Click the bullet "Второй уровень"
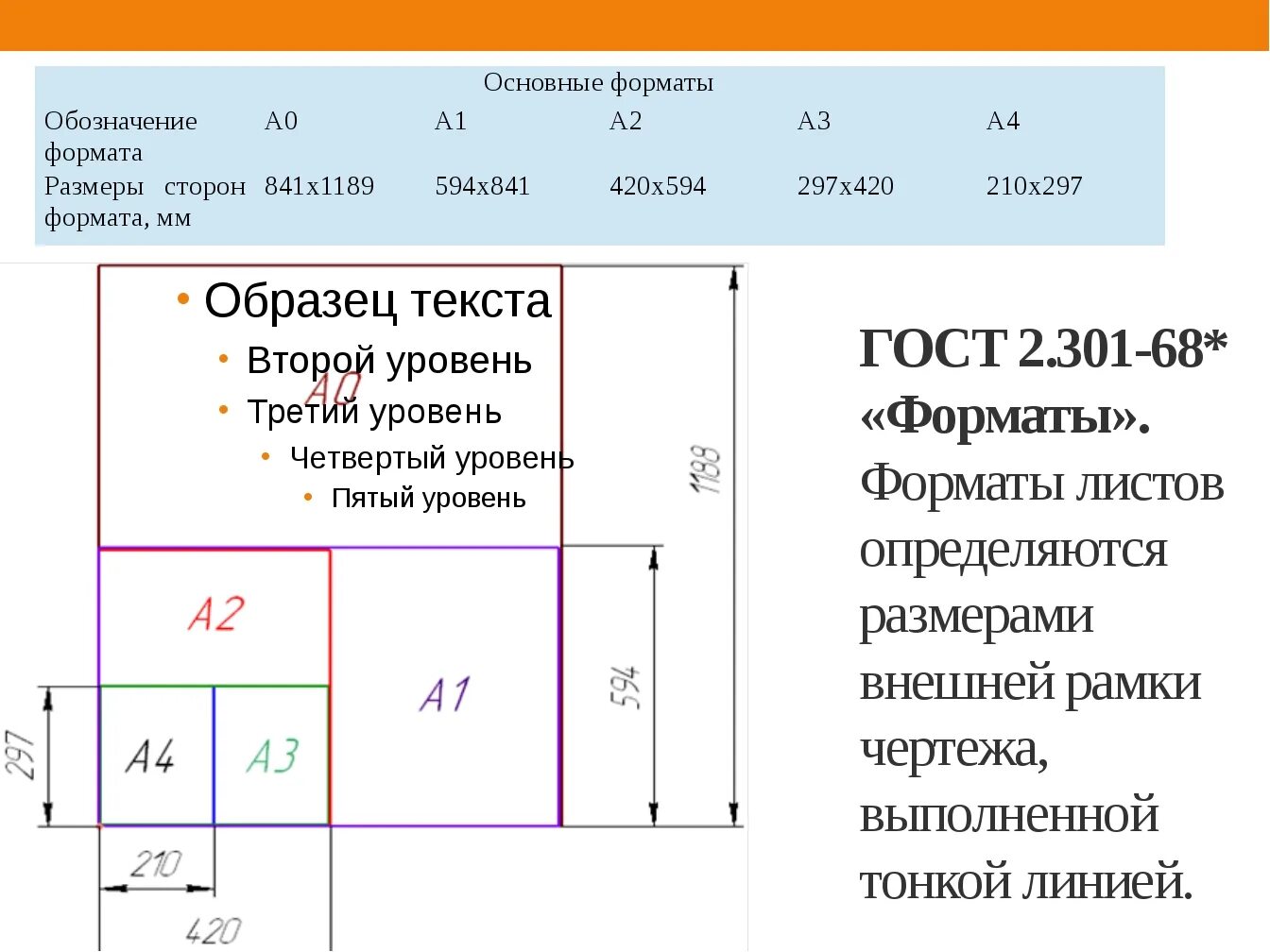This screenshot has height=952, width=1270. (x=389, y=361)
